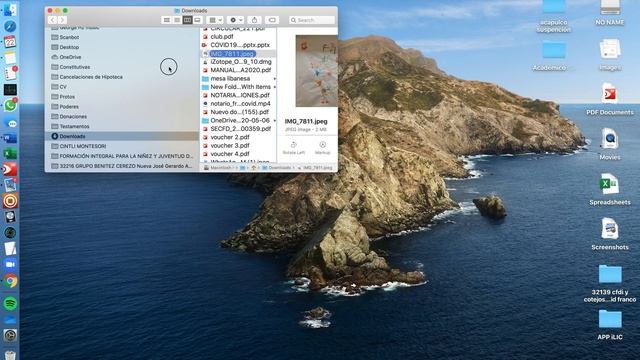Click Markup in preview pane

pos(322,148)
